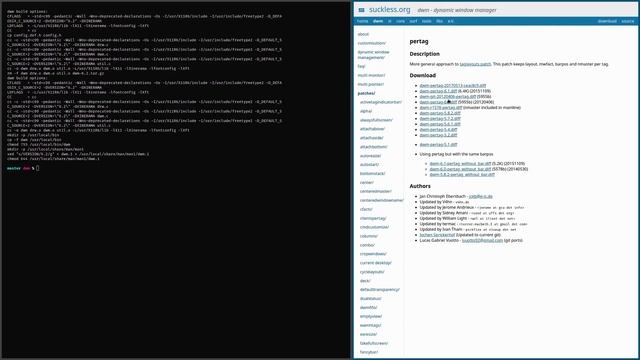Screen dimensions: 640x360
Task: Open the dwmfifo/ patch entry
Action: point(369,307)
